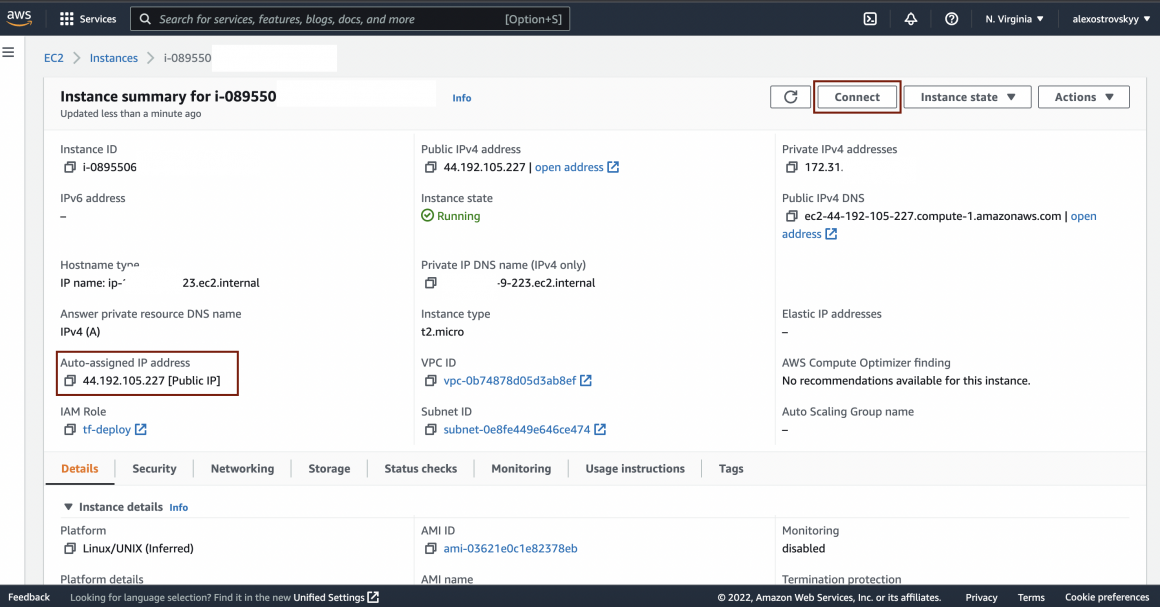Expand the Actions dropdown menu
1160x607 pixels.
tap(1084, 97)
